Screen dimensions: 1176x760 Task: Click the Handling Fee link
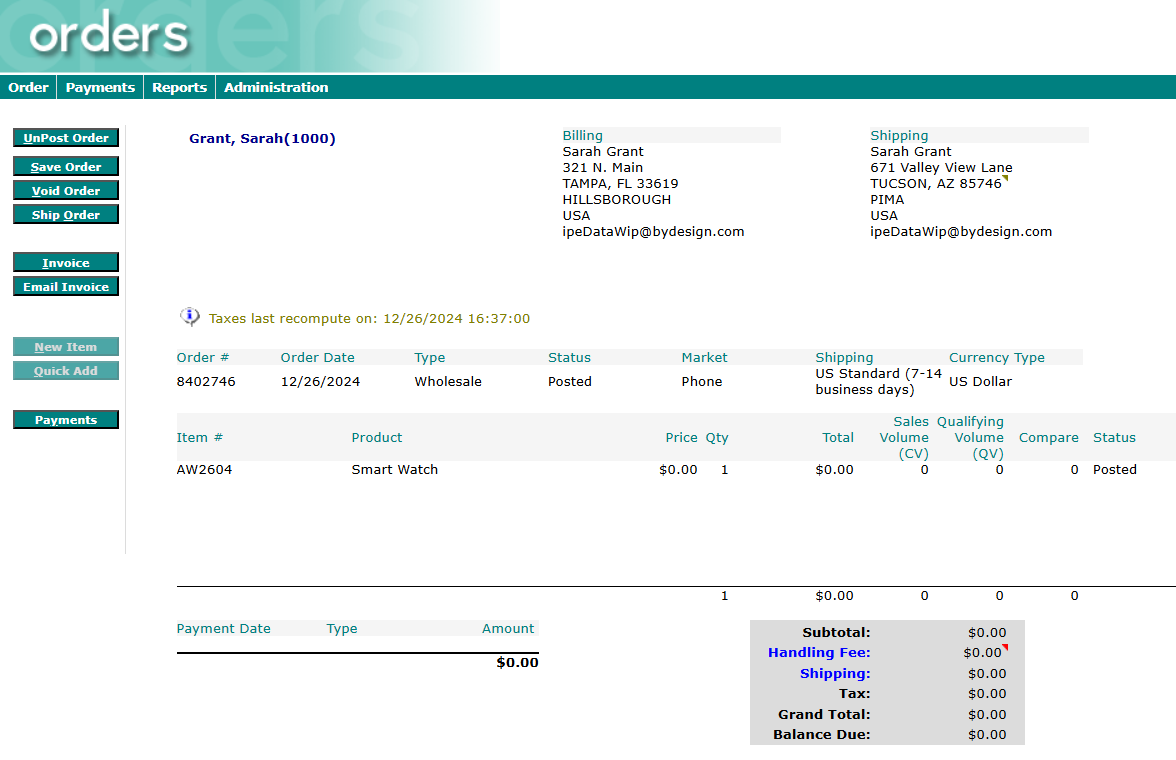click(x=819, y=653)
